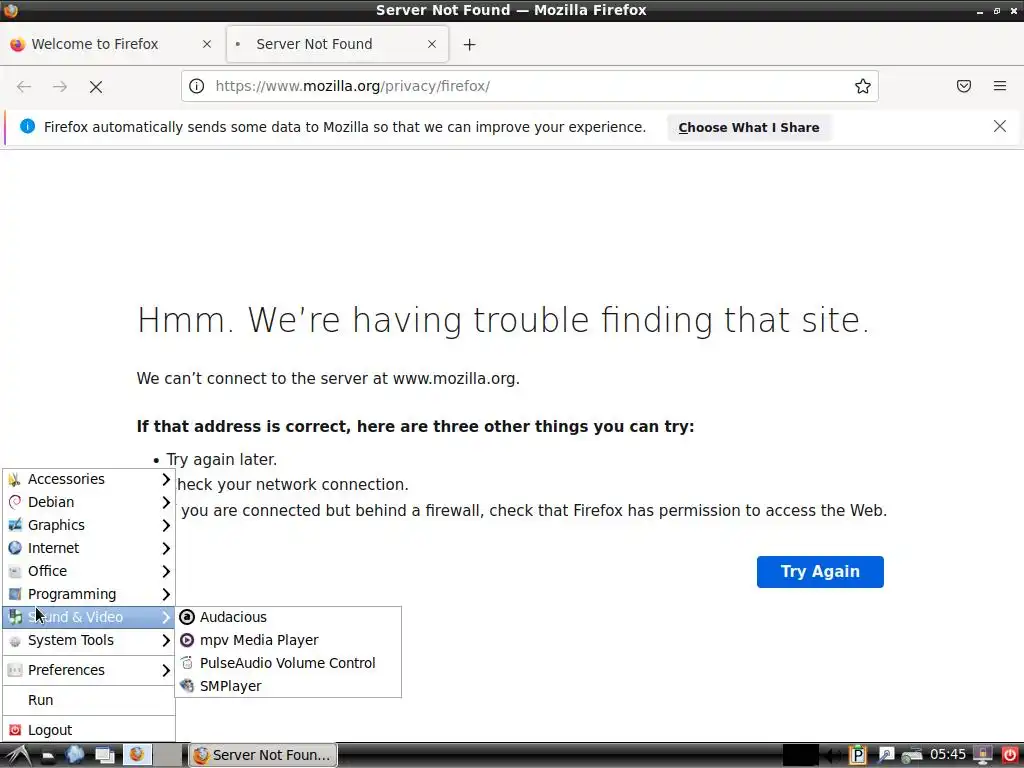Open the Firefox hamburger menu
The height and width of the screenshot is (768, 1024).
point(1000,86)
